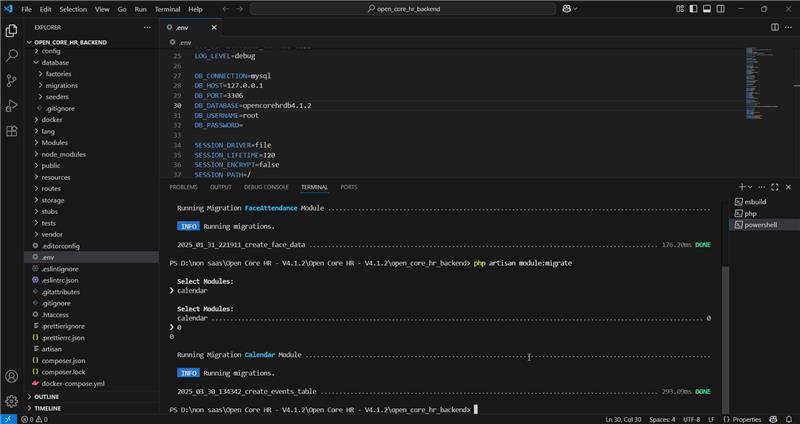The height and width of the screenshot is (424, 800).
Task: Open the File menu
Action: (26, 9)
